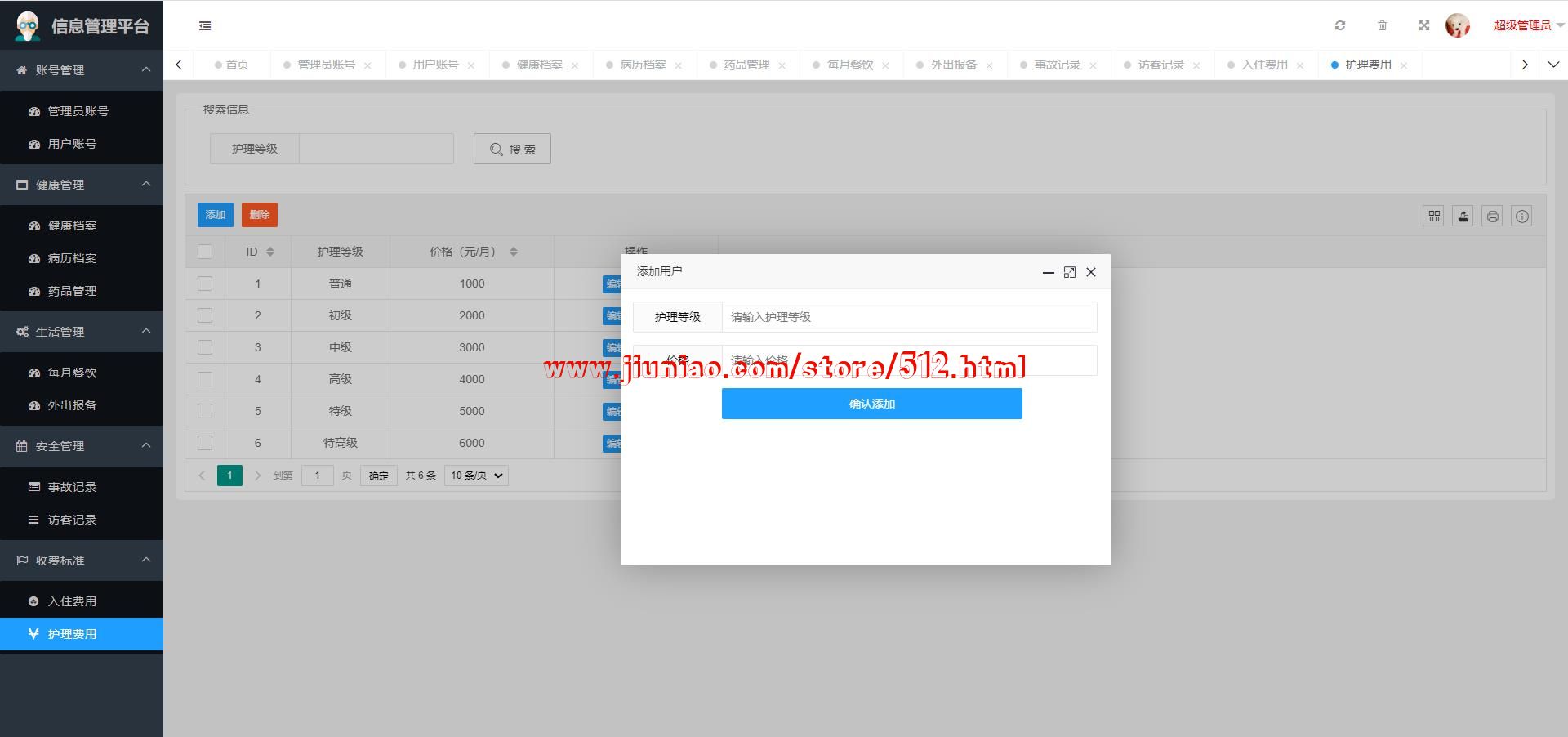Check the row checkbox for 高级
1568x737 pixels.
(x=205, y=379)
